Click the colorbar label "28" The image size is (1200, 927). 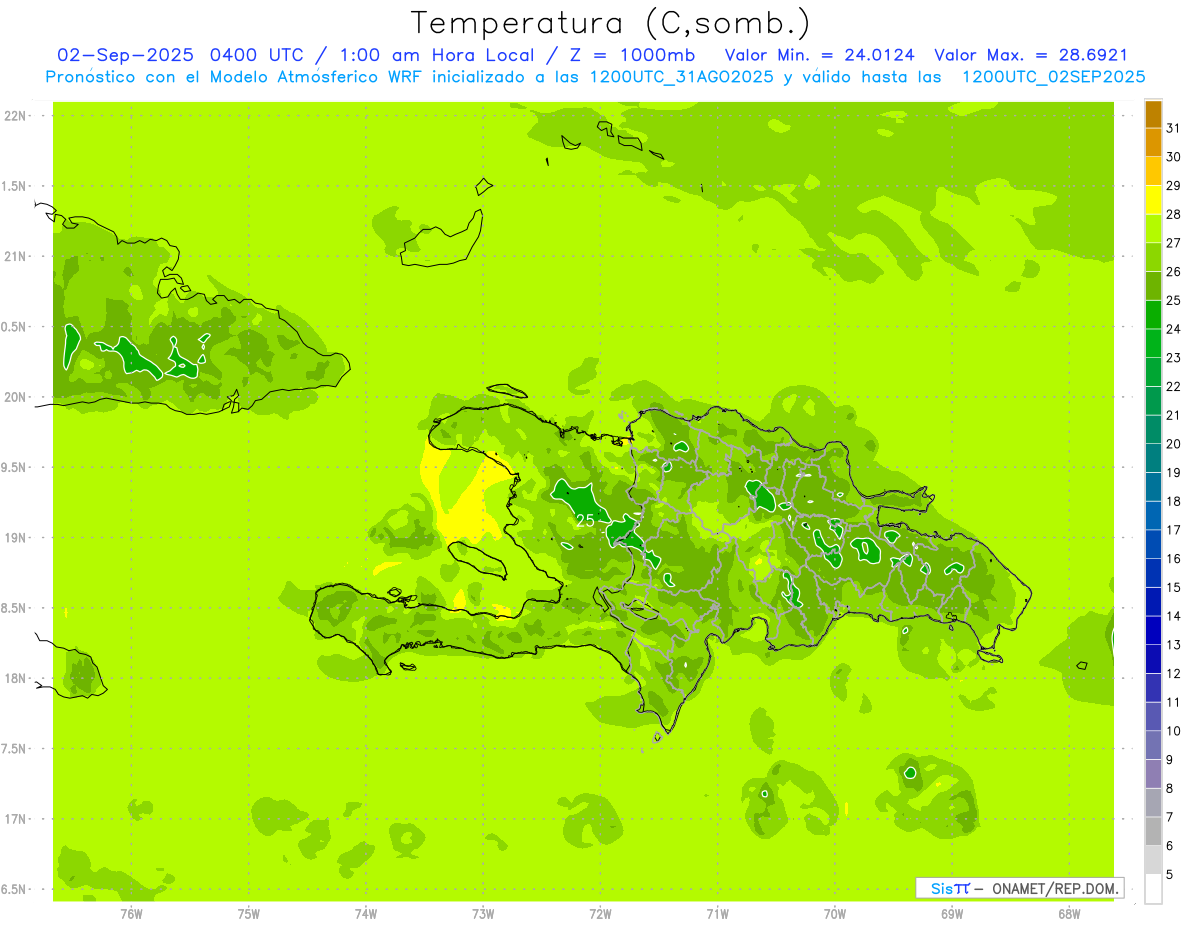1173,214
